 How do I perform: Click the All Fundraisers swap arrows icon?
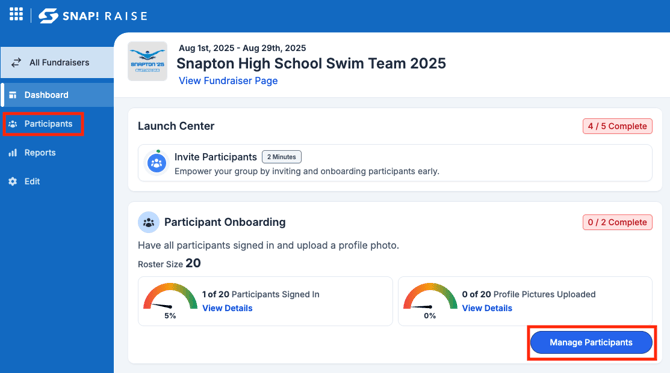pos(16,62)
